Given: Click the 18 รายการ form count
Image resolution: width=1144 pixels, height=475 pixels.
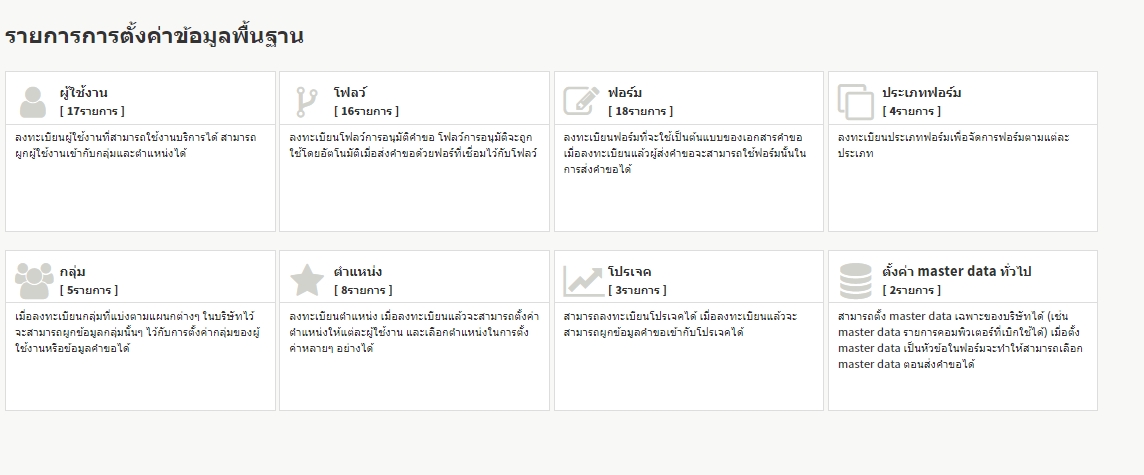Looking at the screenshot, I should pos(640,111).
